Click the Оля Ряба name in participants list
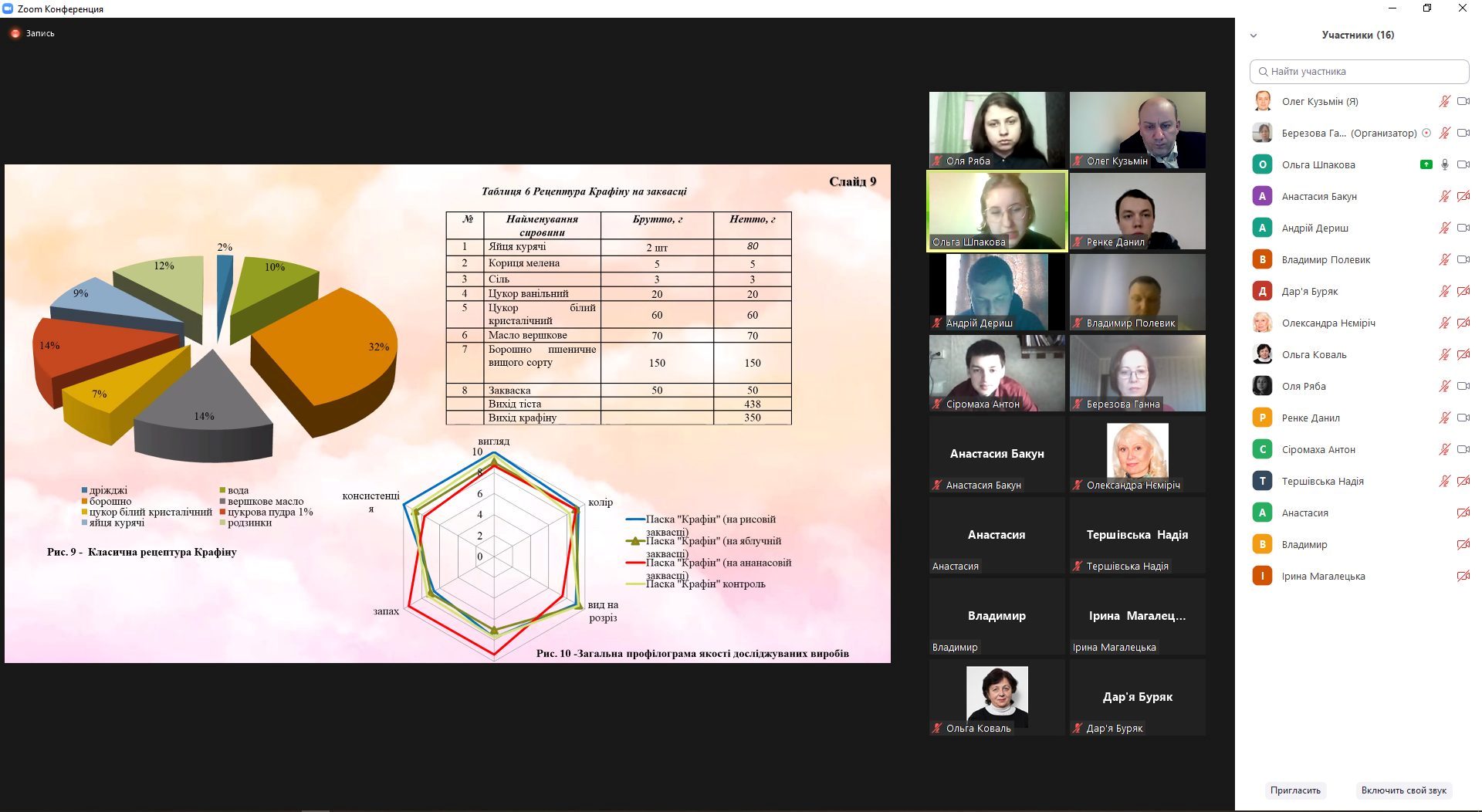This screenshot has width=1482, height=812. pyautogui.click(x=1304, y=386)
